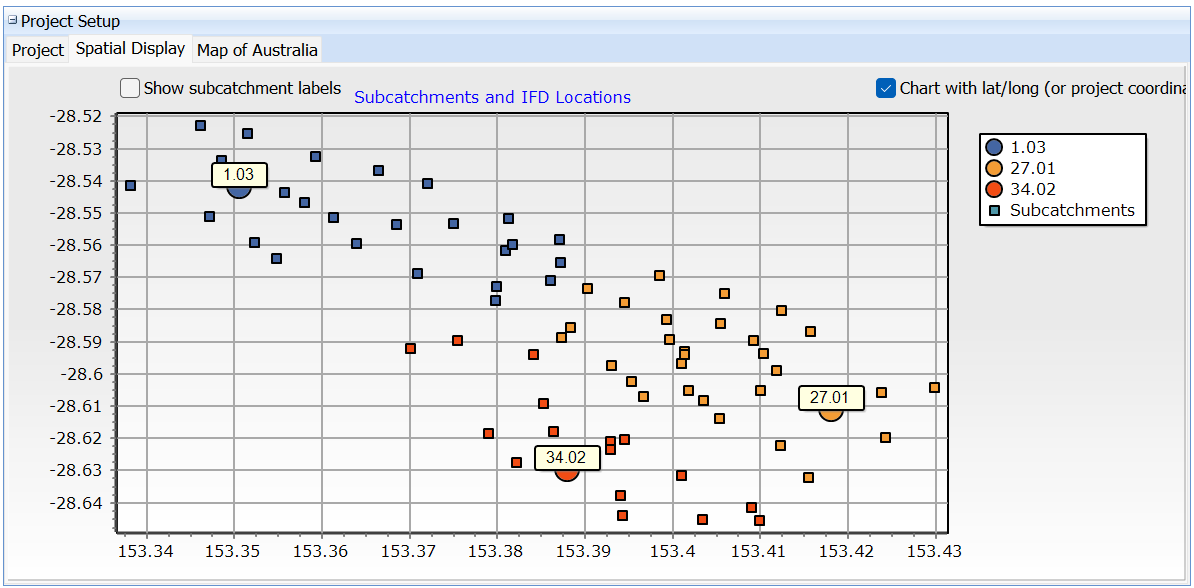1194x588 pixels.
Task: Open the Map of Australia tab
Action: point(256,49)
